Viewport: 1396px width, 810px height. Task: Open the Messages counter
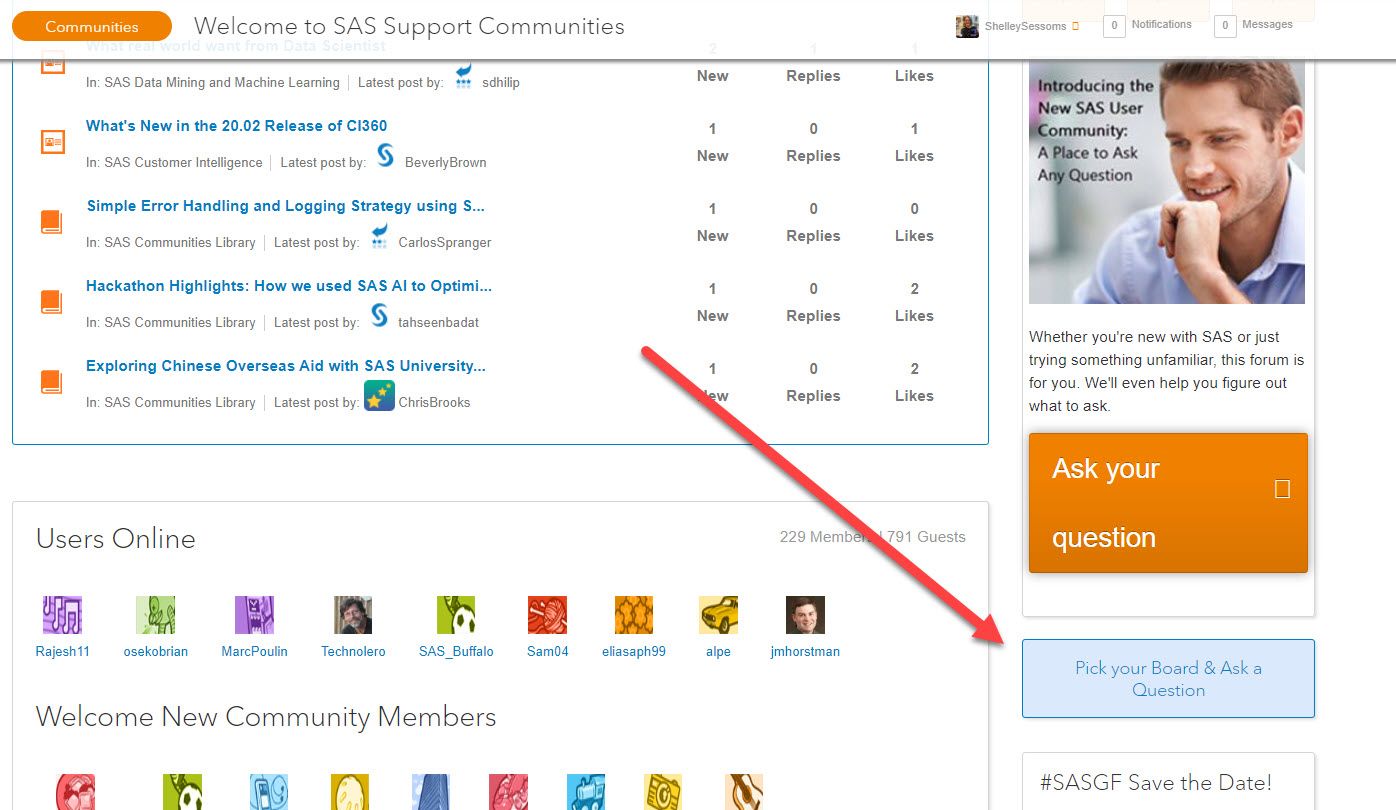tap(1224, 26)
